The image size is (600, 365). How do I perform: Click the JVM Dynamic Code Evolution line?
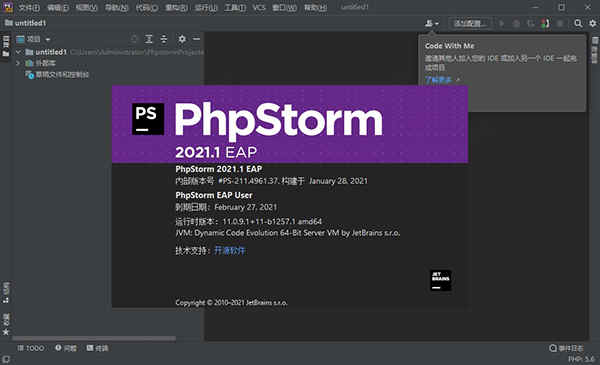[x=288, y=233]
